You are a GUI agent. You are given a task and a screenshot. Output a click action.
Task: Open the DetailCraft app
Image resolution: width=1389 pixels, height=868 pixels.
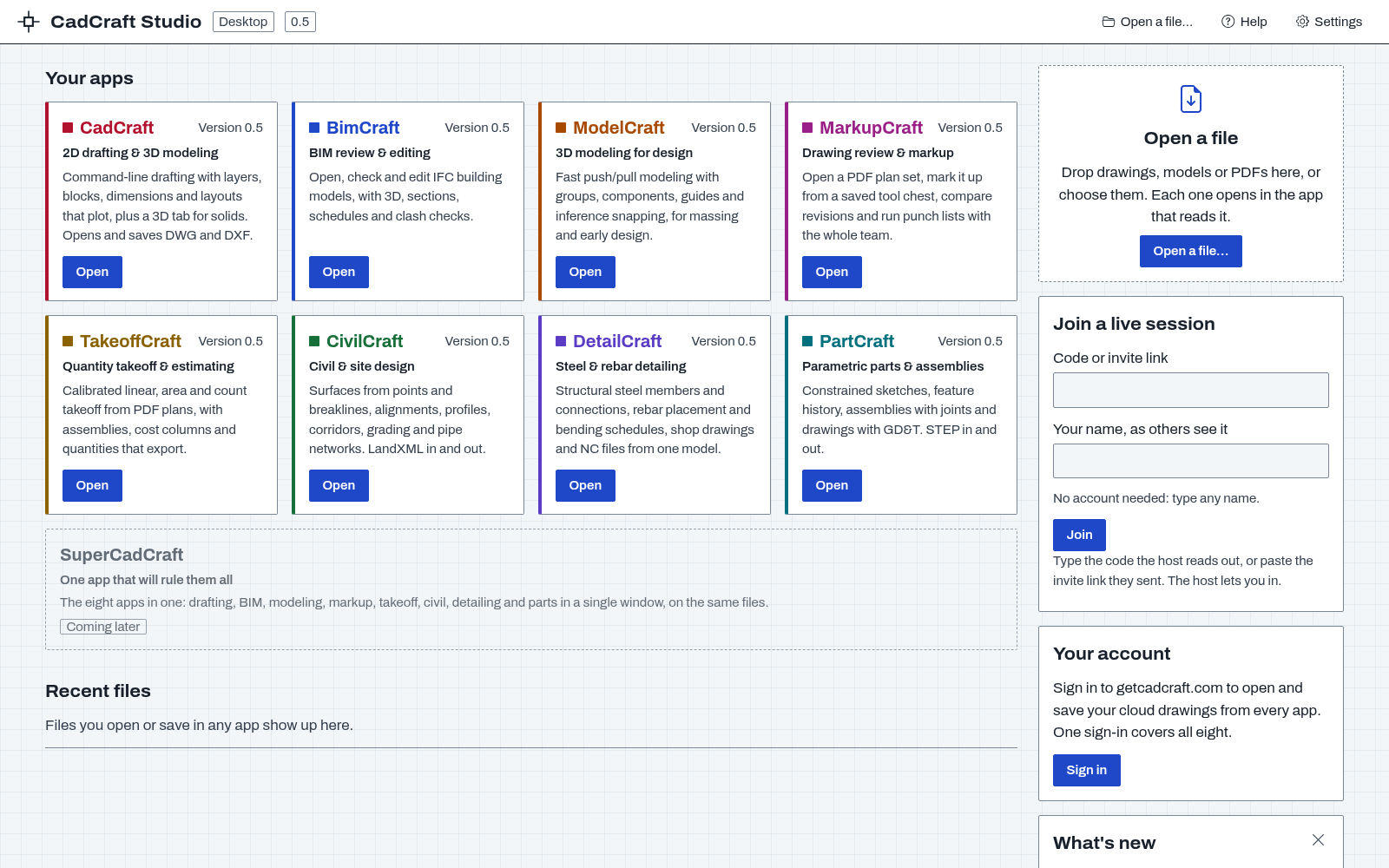[x=585, y=485]
